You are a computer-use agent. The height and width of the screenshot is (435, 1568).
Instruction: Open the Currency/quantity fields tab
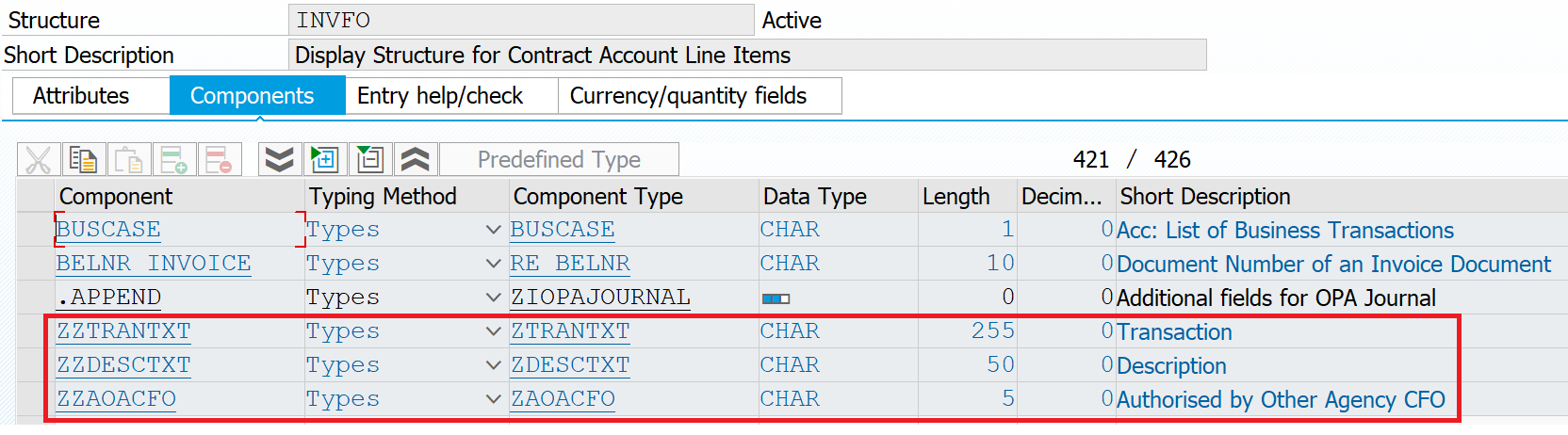coord(688,96)
